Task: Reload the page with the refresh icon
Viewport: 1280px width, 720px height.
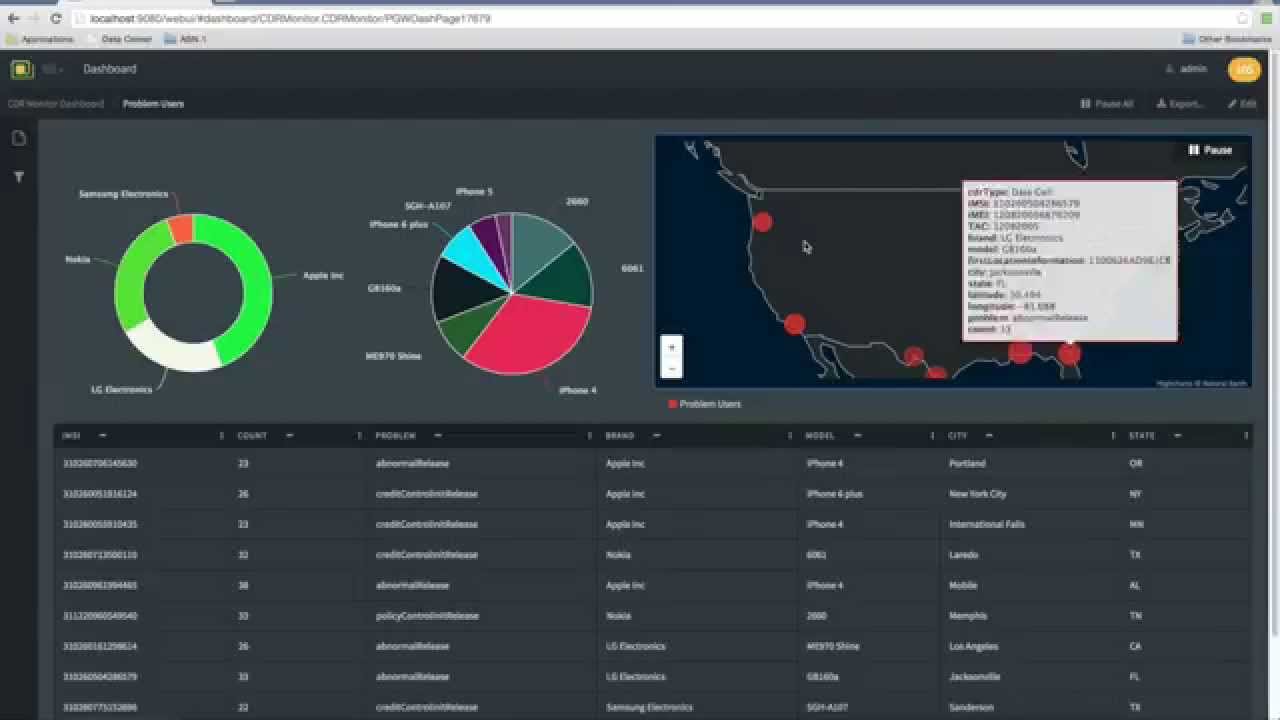Action: coord(56,18)
